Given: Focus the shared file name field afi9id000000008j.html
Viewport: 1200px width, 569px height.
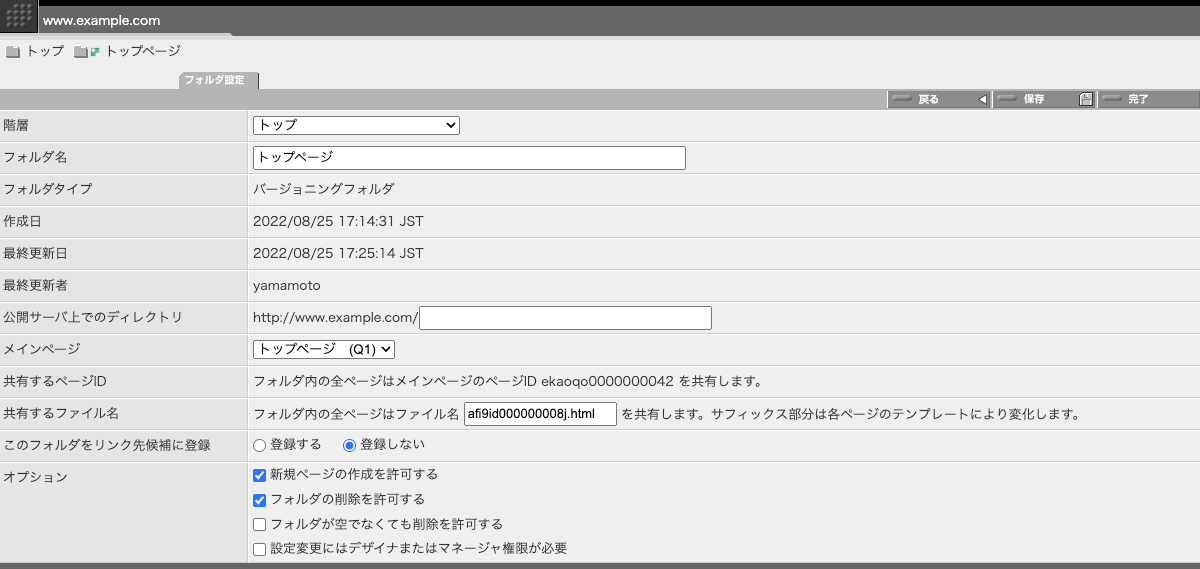Looking at the screenshot, I should pyautogui.click(x=540, y=413).
